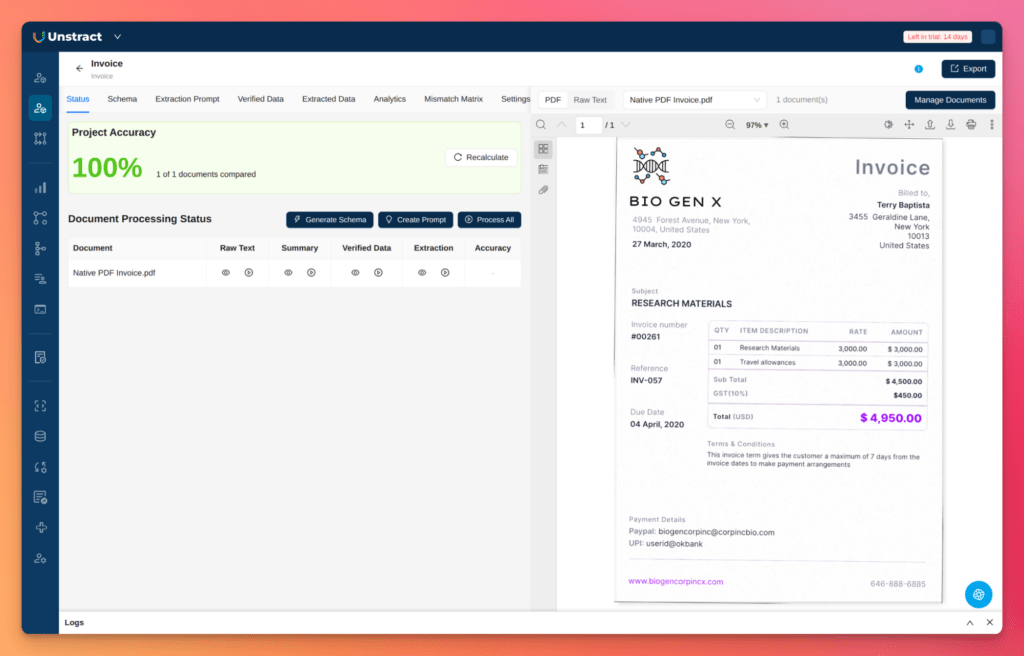1024x656 pixels.
Task: Open the connected-nodes pipeline sidebar icon
Action: point(40,218)
